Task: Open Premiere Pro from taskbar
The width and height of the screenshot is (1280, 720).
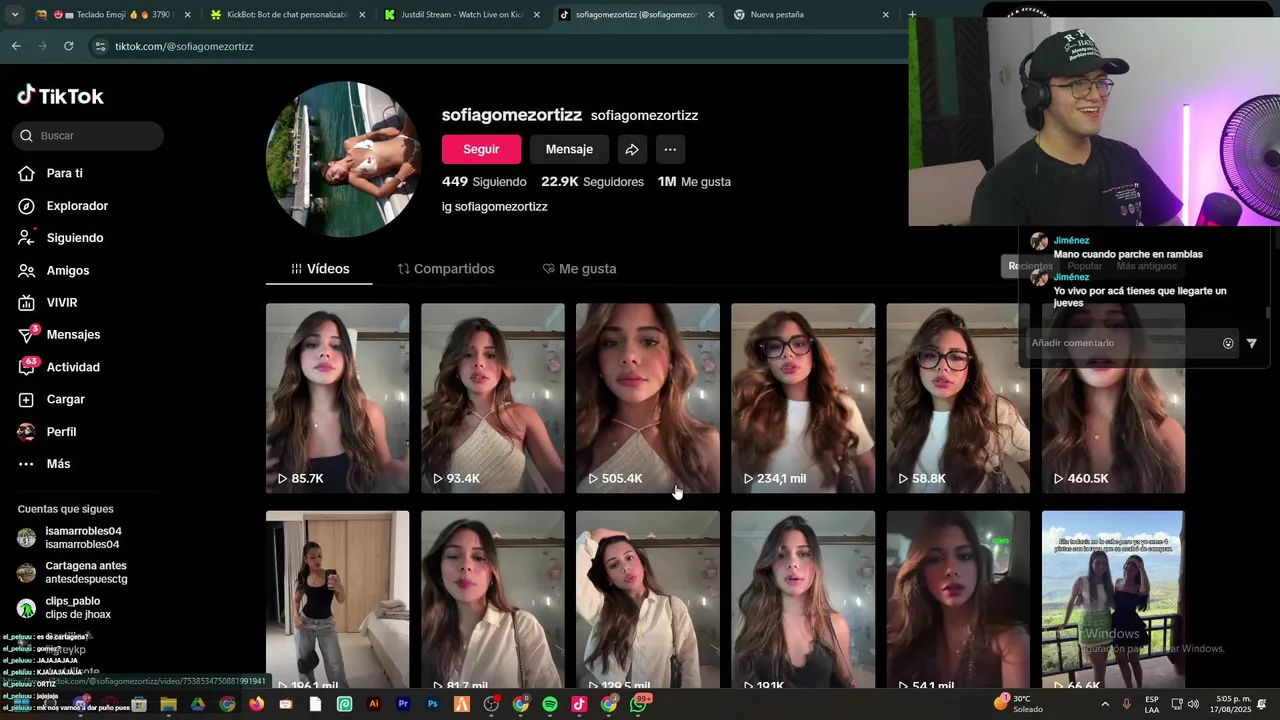Action: 403,704
